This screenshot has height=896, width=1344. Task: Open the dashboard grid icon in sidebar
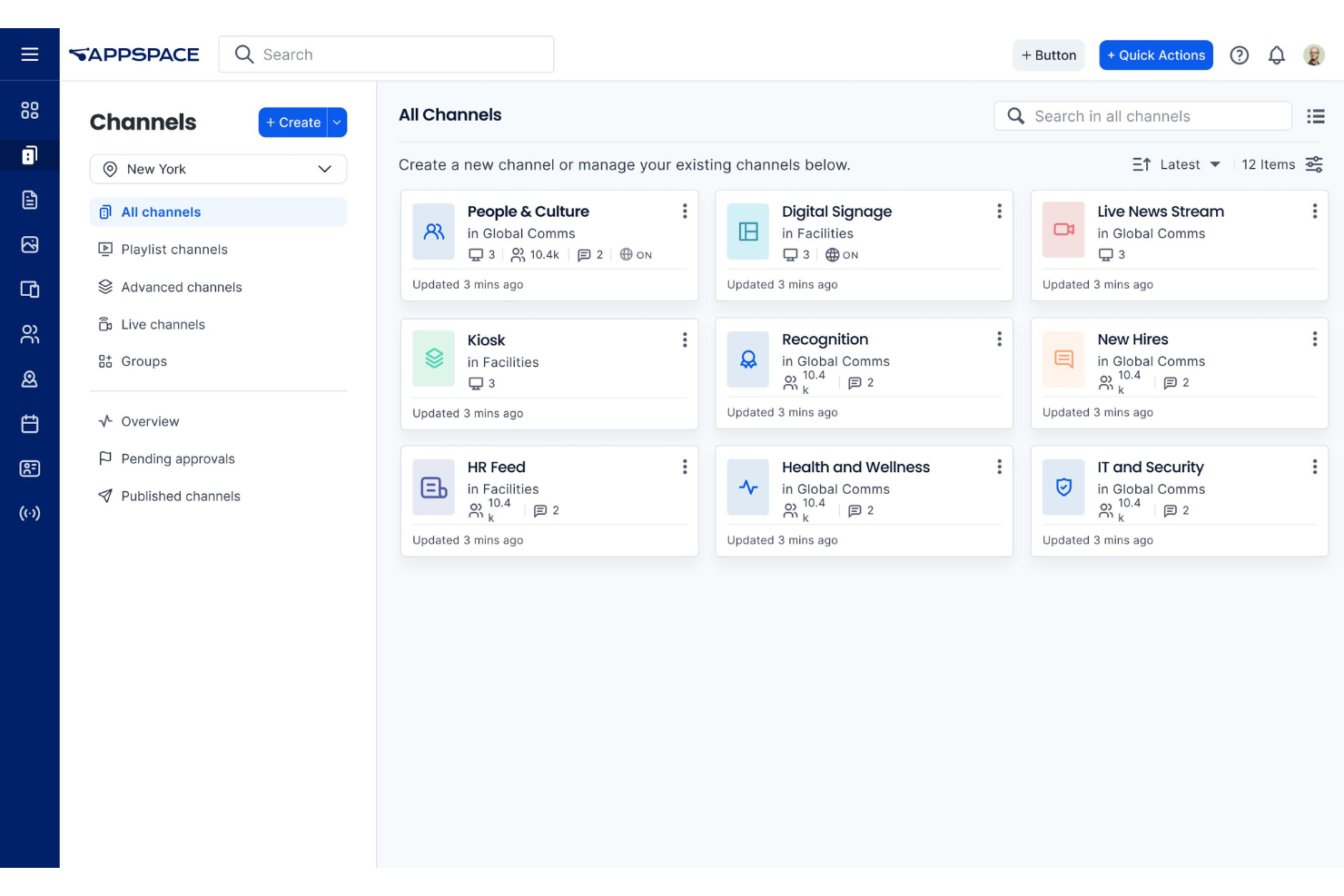(30, 111)
